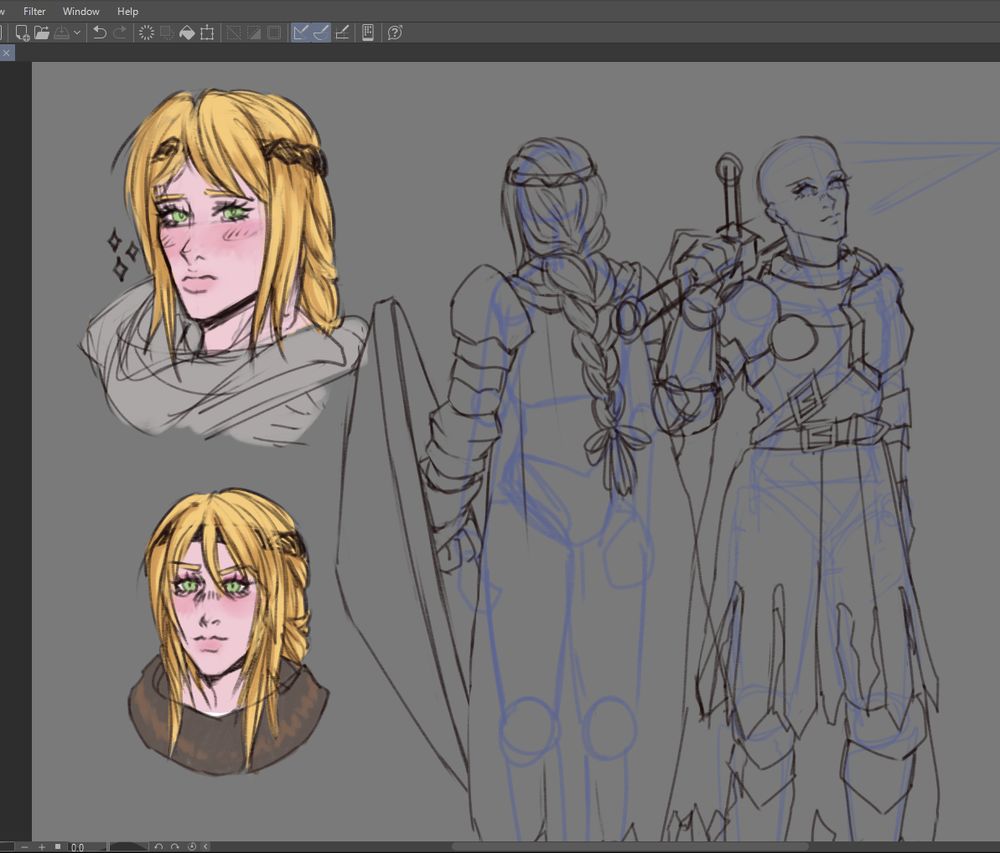Click the Clear (delete) spinner icon

pos(146,33)
